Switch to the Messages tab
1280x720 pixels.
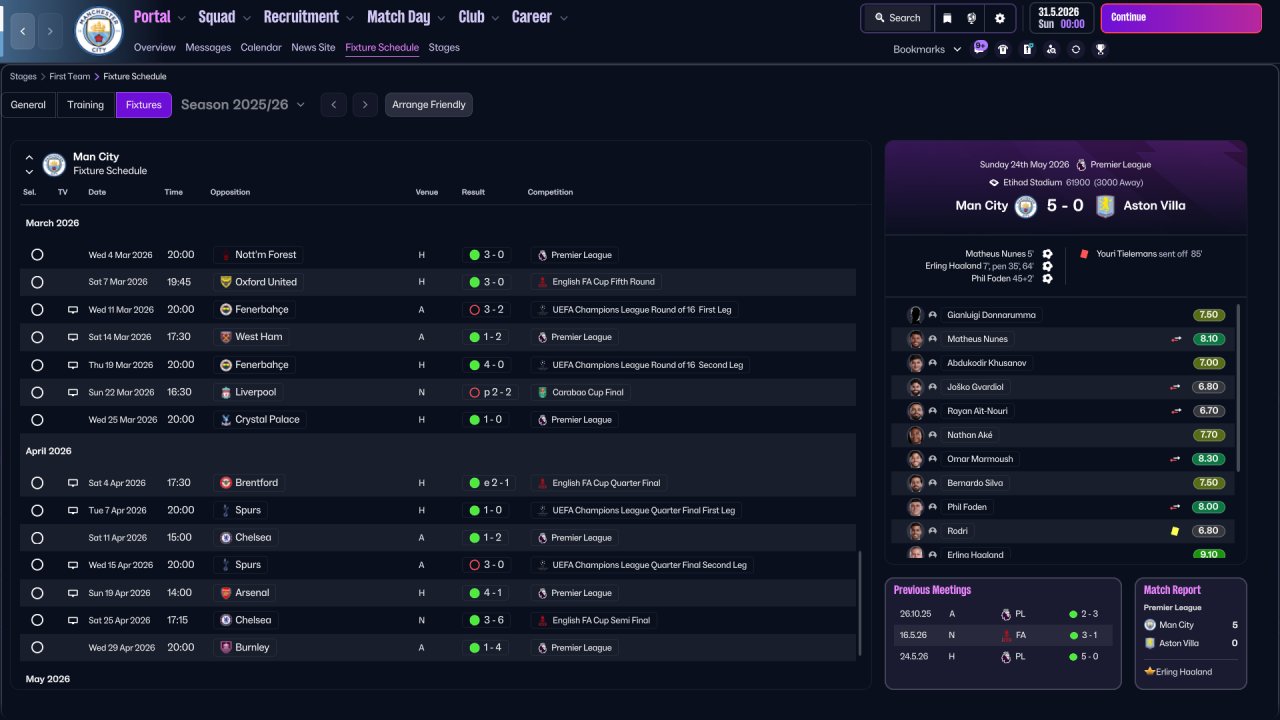(208, 47)
